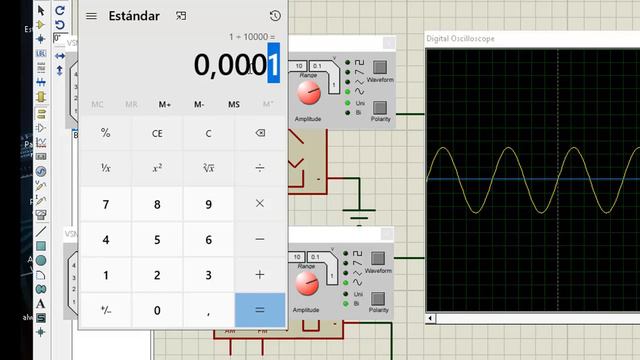The height and width of the screenshot is (360, 640).
Task: Select the Marker tool at toolbar bottom
Action: point(41,332)
